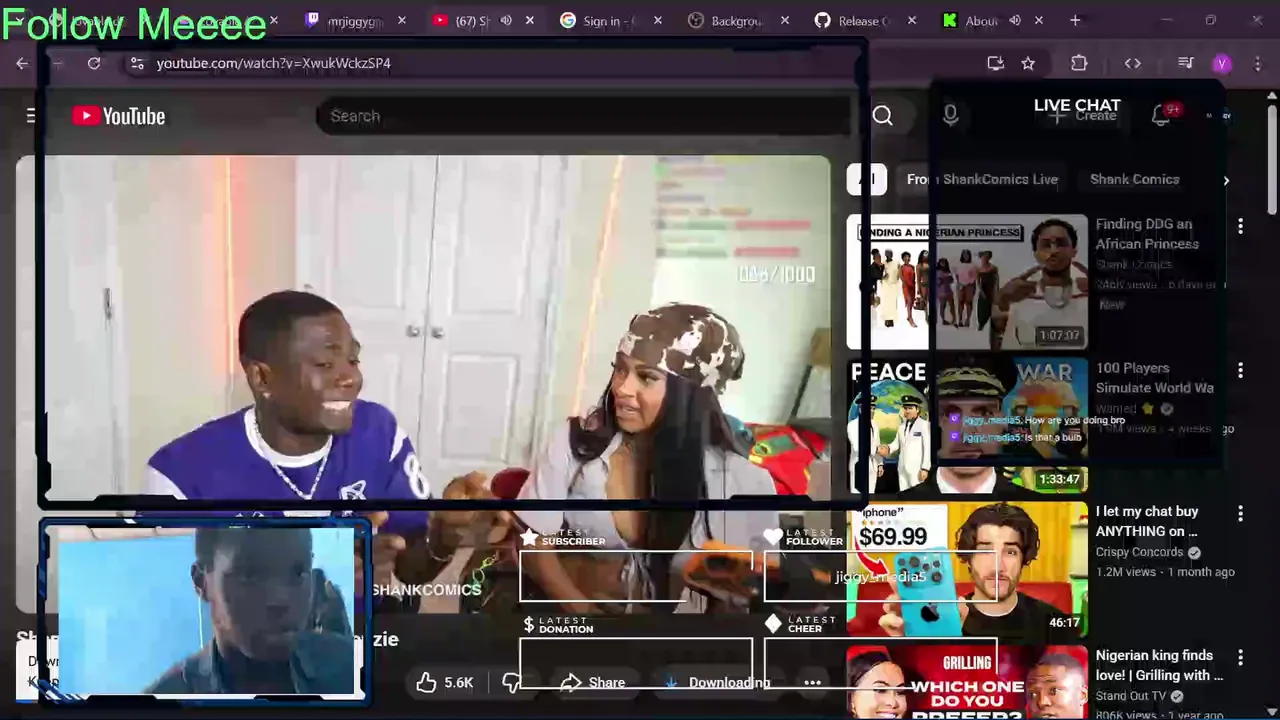The image size is (1280, 720).
Task: Mute the YouTube tab via speaker icon
Action: point(506,20)
